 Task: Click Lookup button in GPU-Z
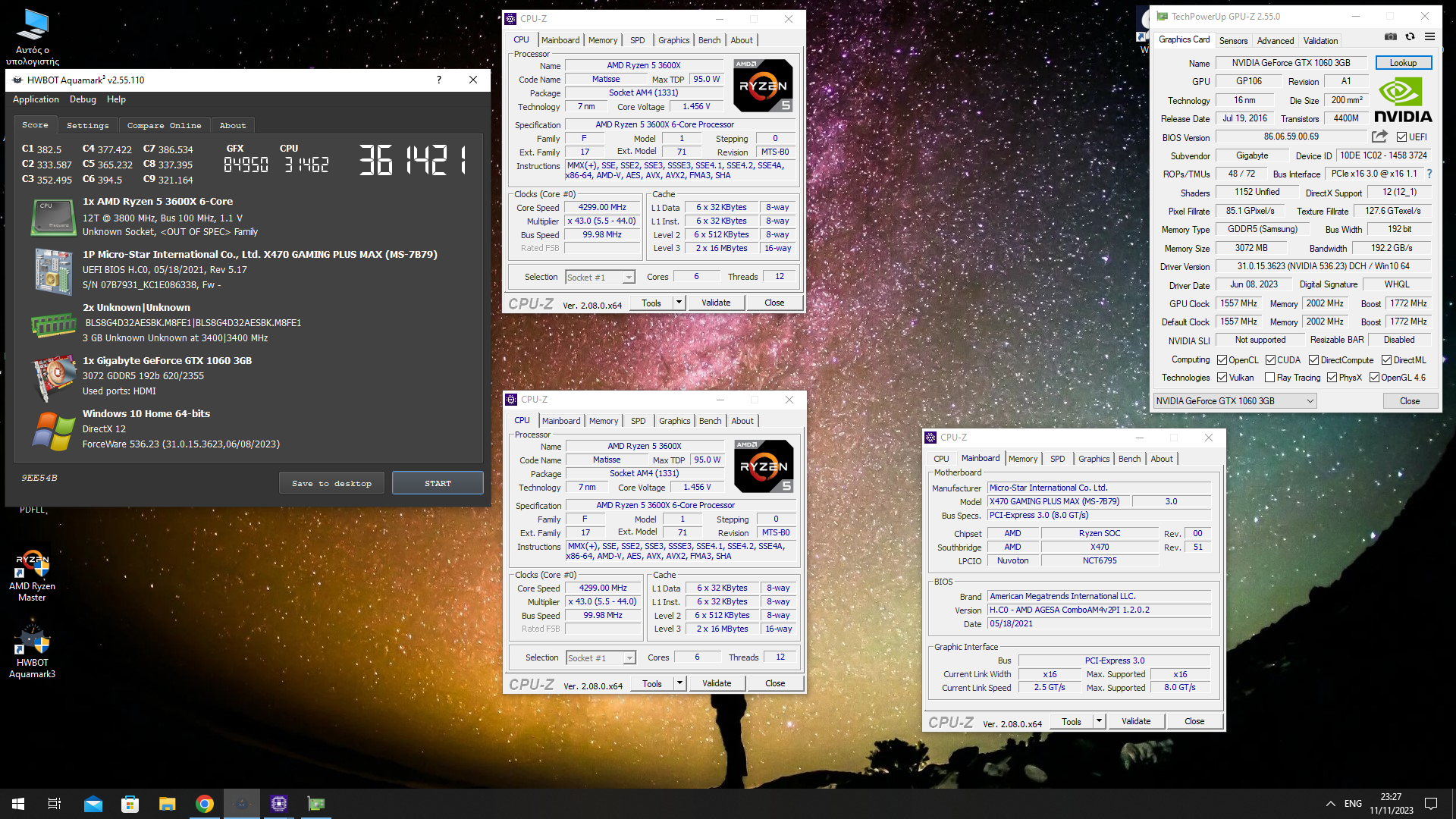(x=1403, y=63)
